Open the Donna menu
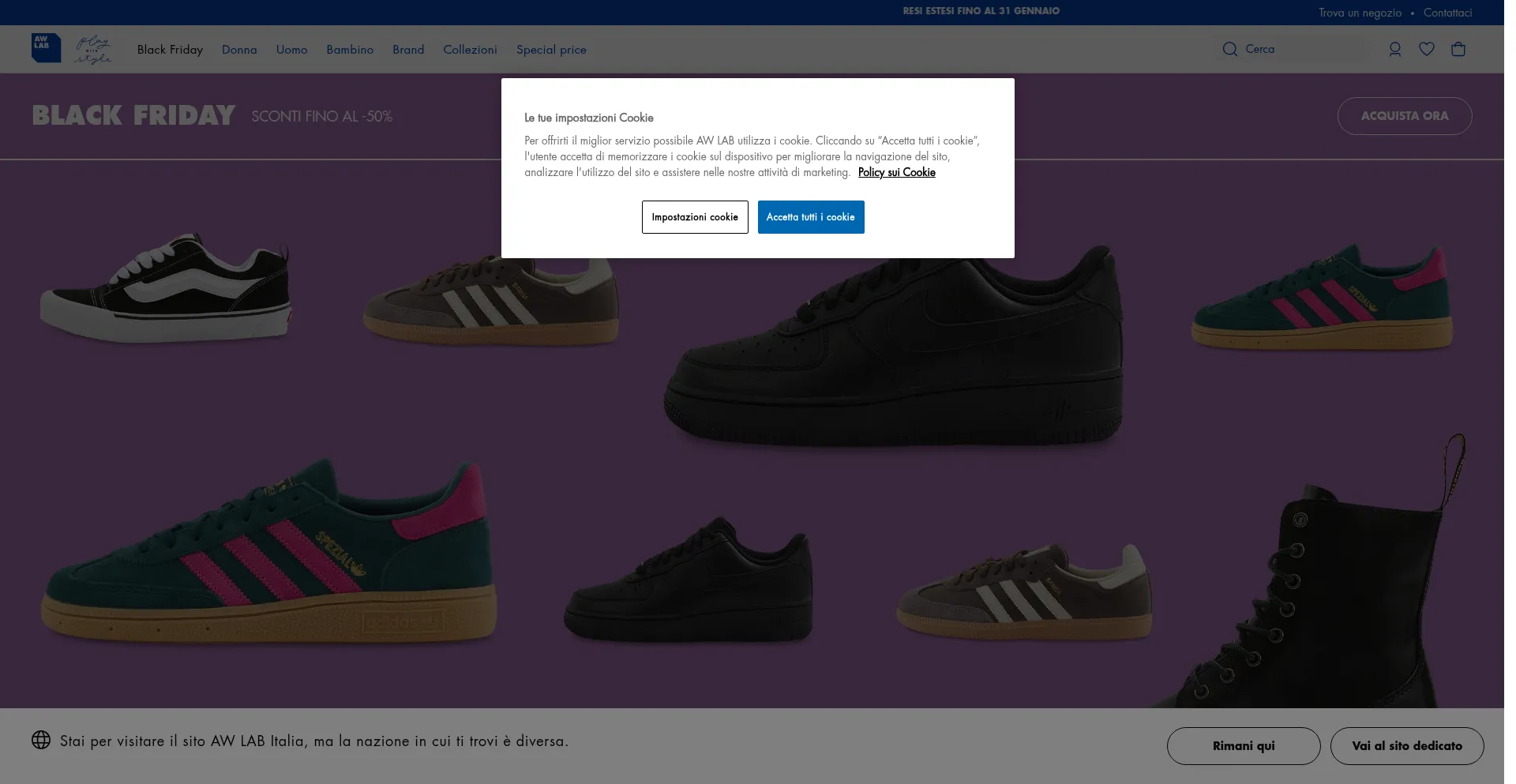This screenshot has height=784, width=1516. tap(239, 50)
